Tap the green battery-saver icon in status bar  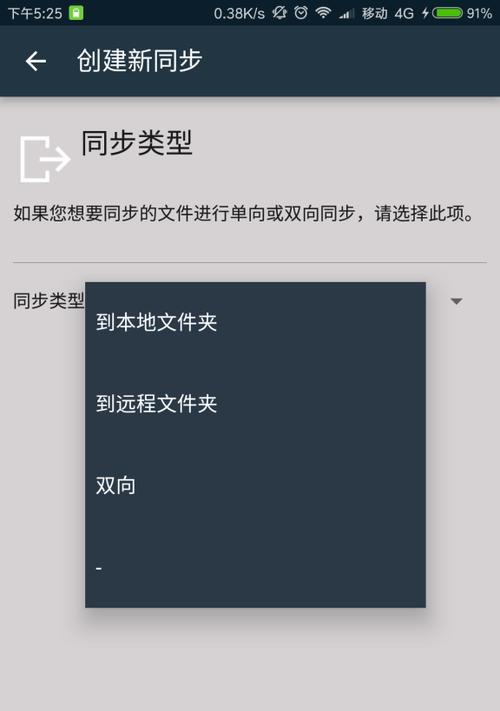pyautogui.click(x=76, y=13)
